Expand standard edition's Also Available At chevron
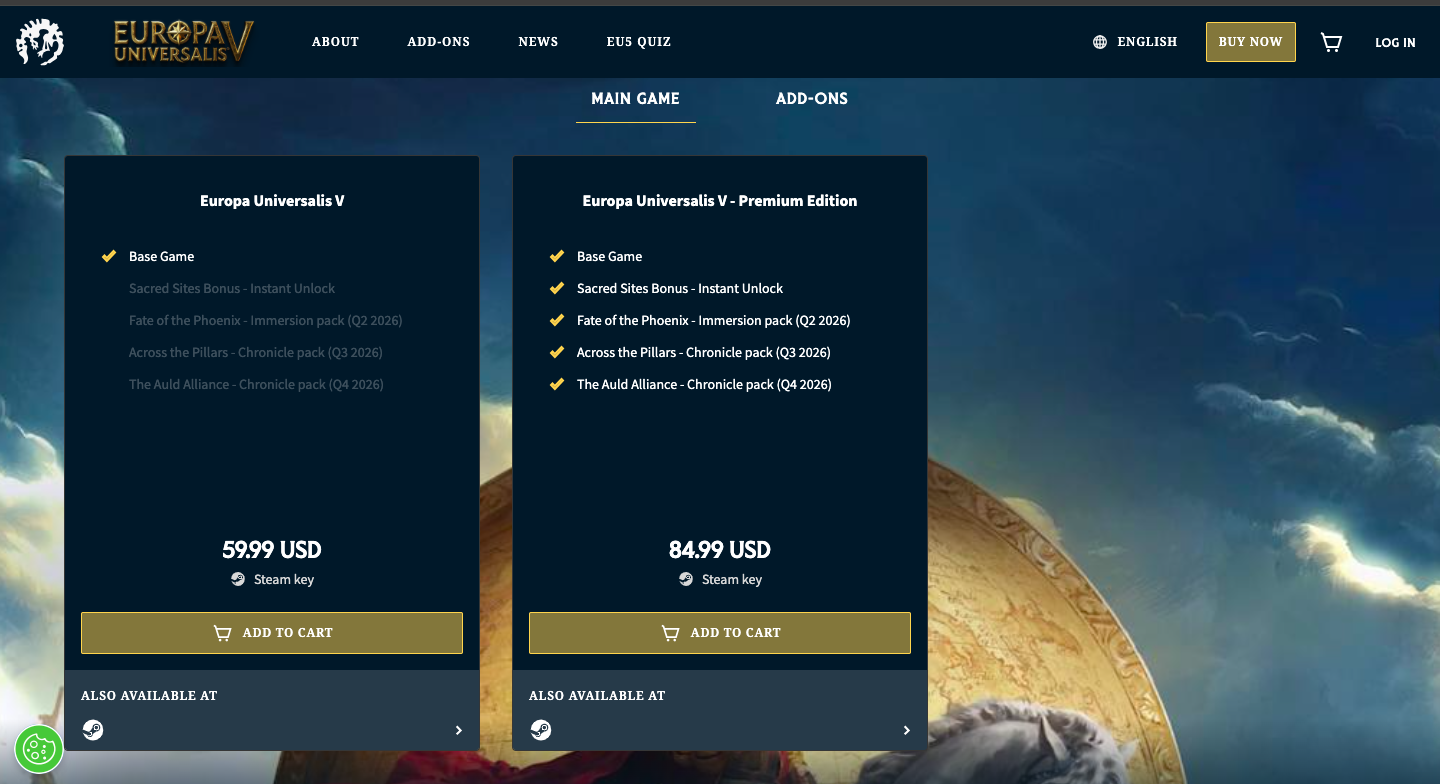 (459, 730)
